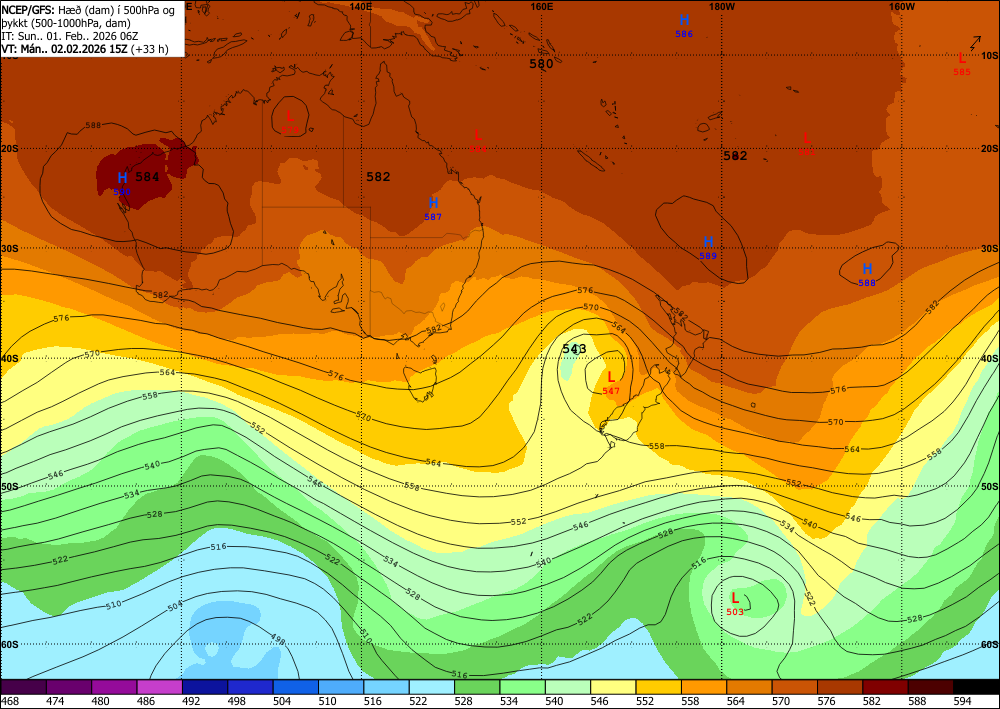Click the arrow symbol in the top-right corner

(978, 43)
